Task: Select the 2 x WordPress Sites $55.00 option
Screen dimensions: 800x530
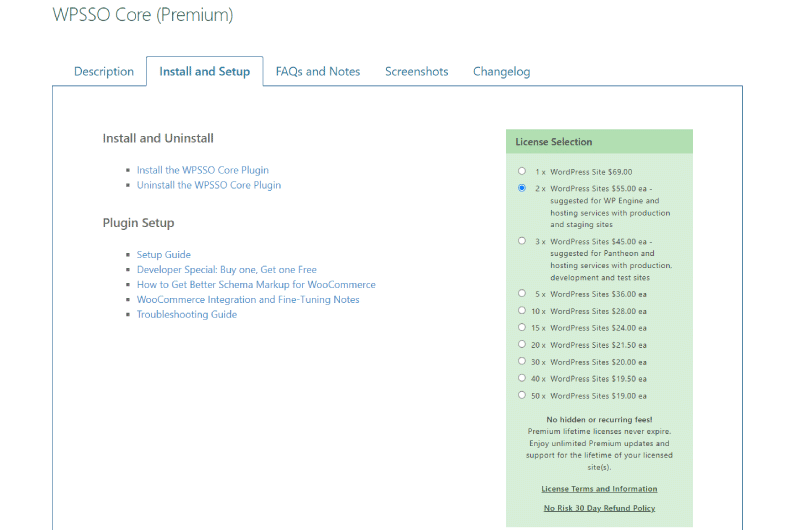Action: (521, 188)
